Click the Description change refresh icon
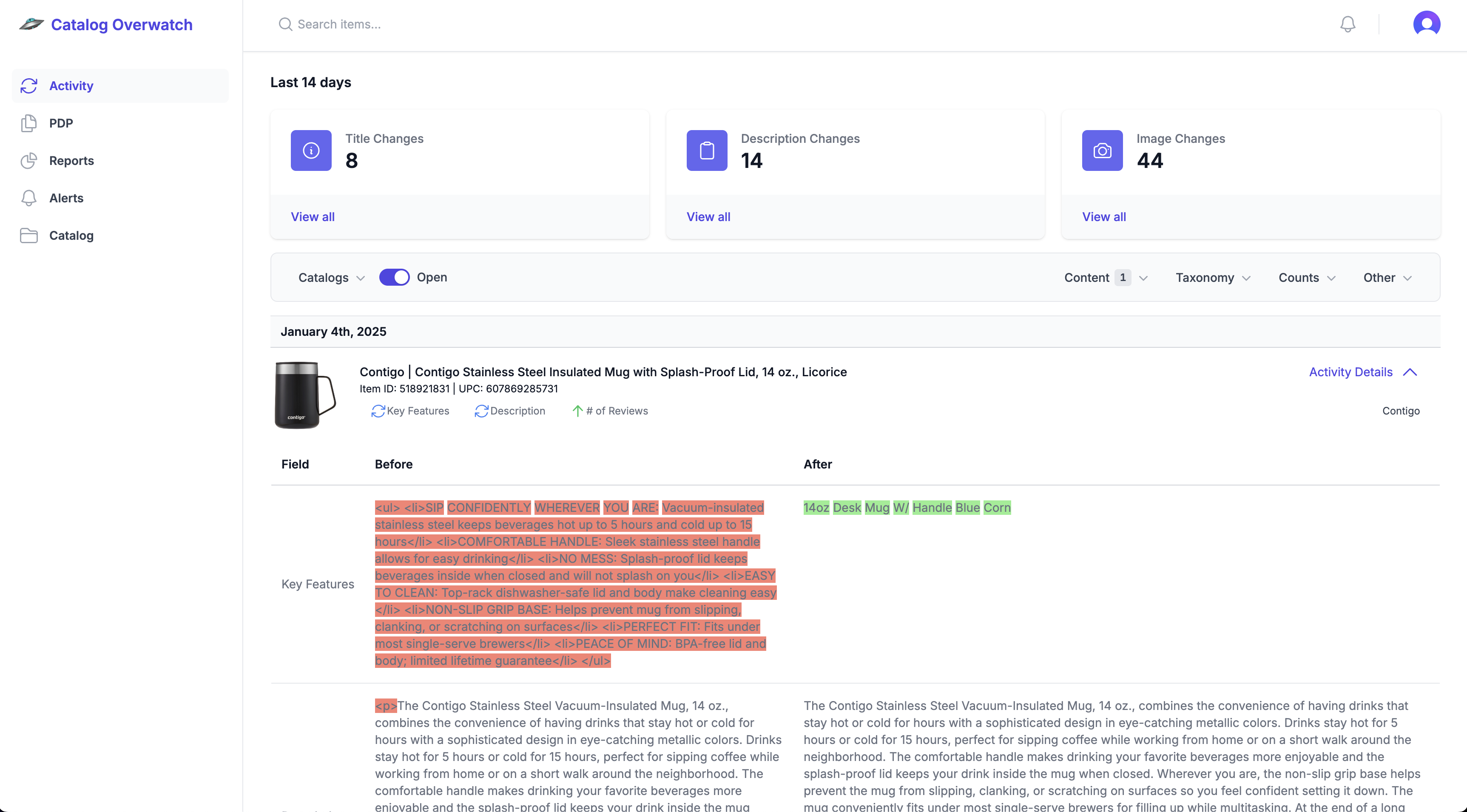The width and height of the screenshot is (1467, 812). point(481,411)
